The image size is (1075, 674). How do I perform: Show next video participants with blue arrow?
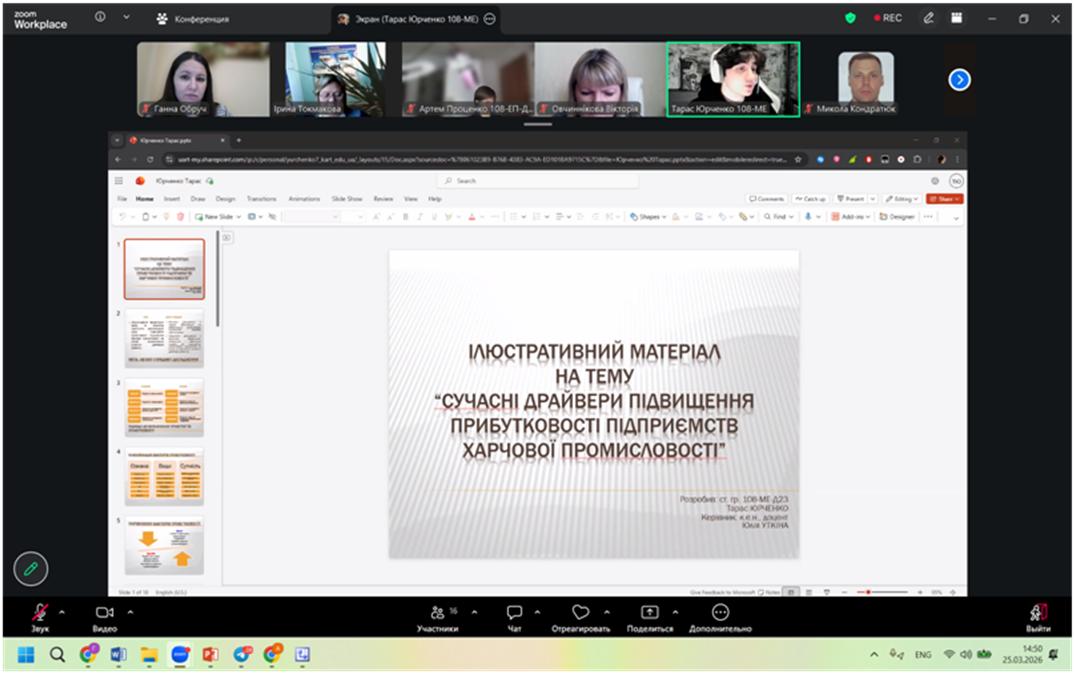(959, 80)
